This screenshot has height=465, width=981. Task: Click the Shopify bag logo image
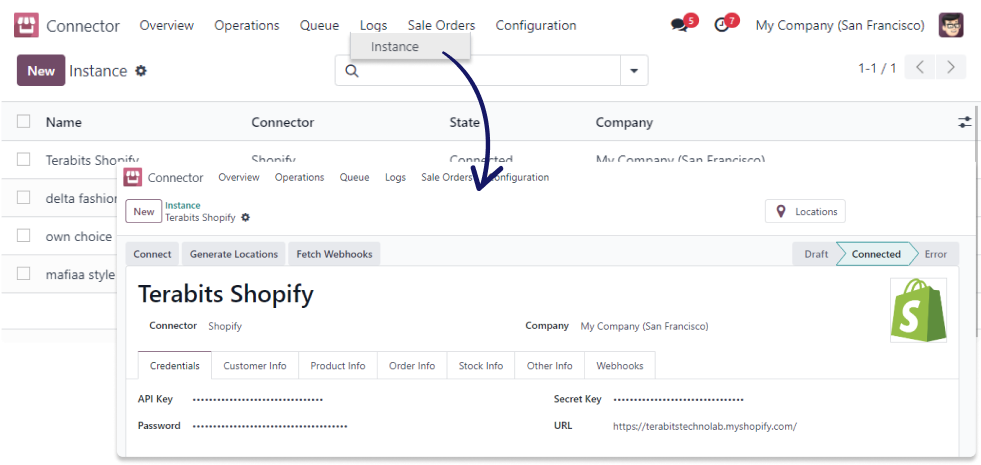click(918, 310)
